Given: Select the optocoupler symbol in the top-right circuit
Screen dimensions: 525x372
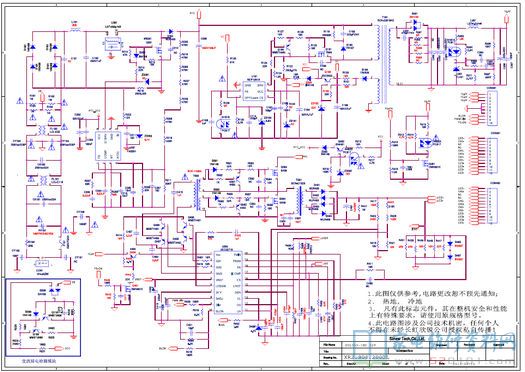Looking at the screenshot, I should point(454,52).
